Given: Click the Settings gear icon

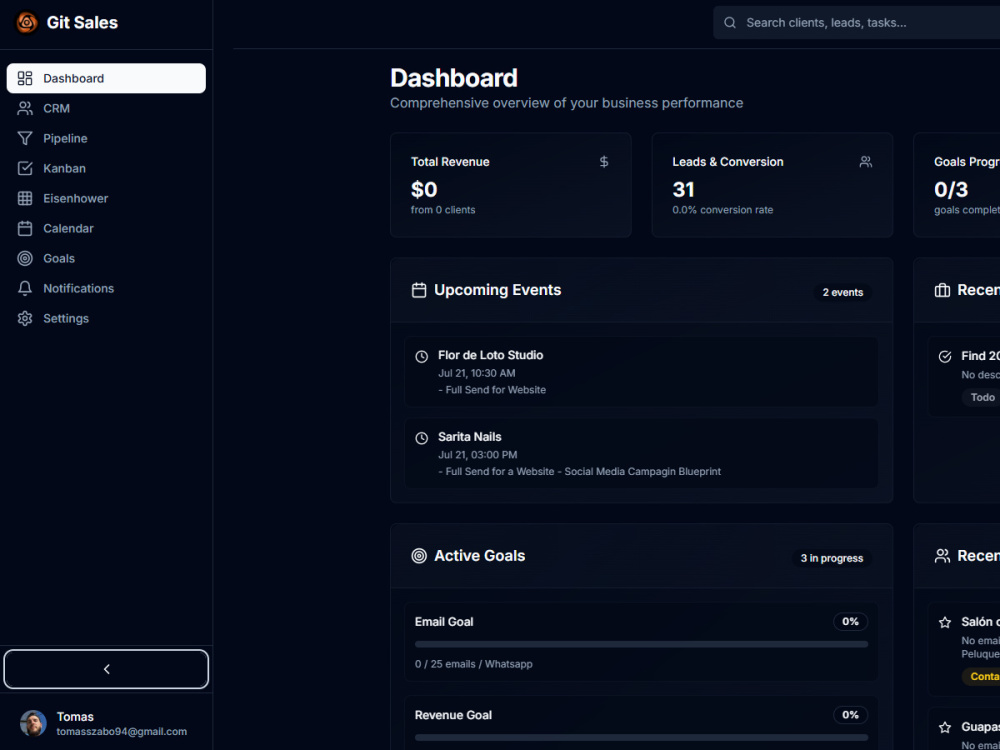Looking at the screenshot, I should coord(25,318).
